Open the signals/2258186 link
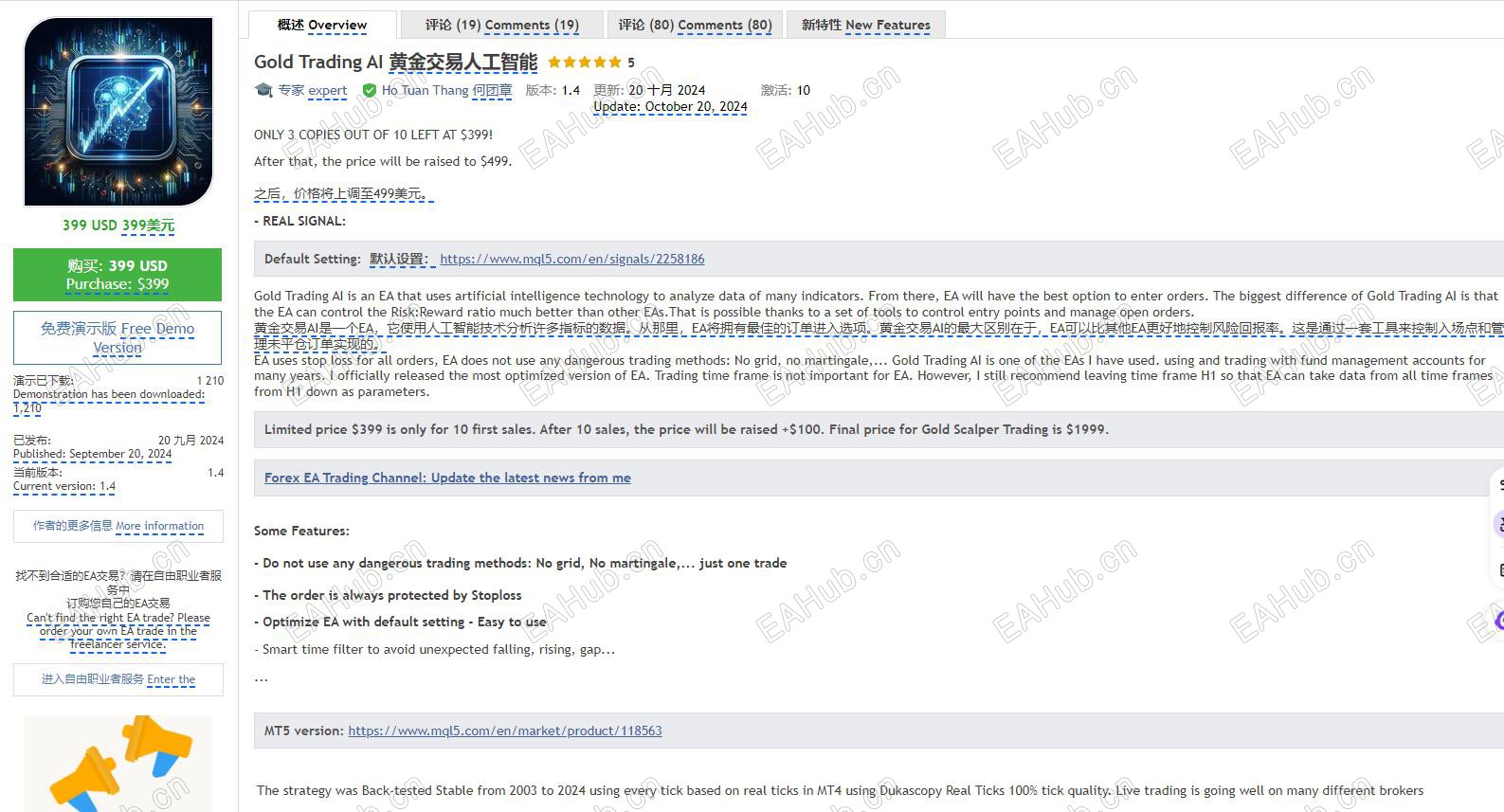This screenshot has width=1504, height=812. click(572, 259)
